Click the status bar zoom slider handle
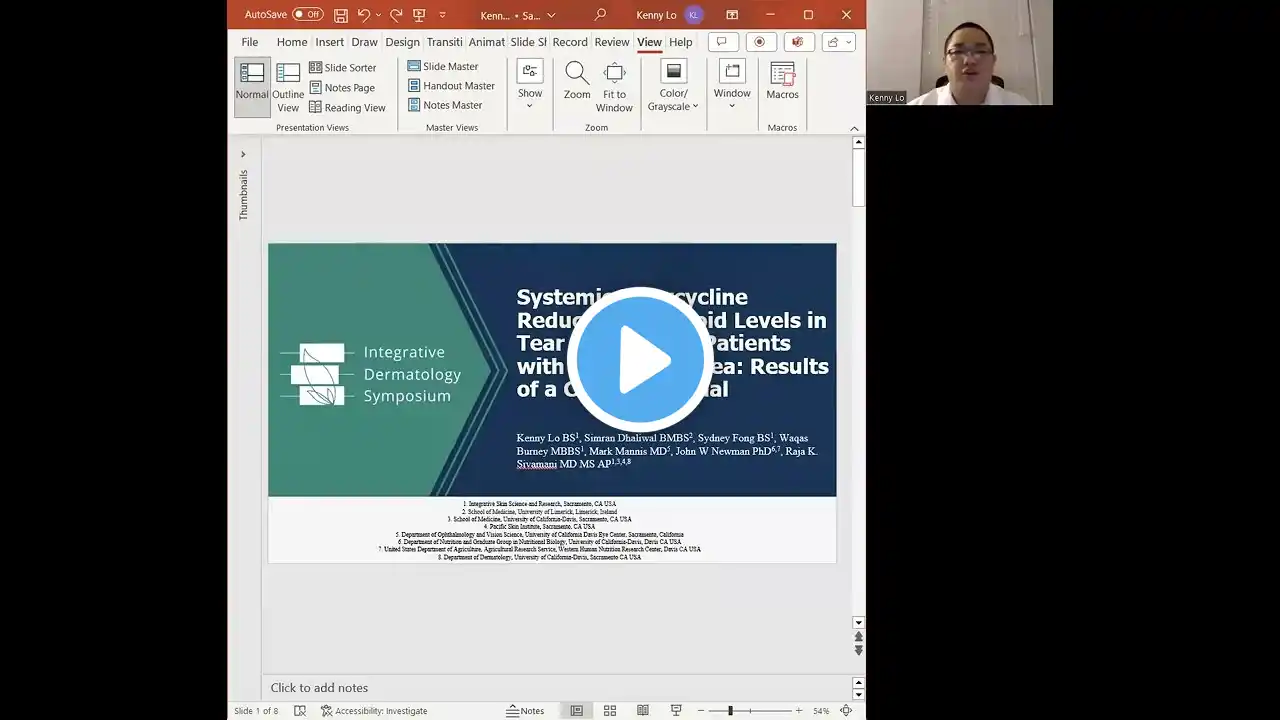Image resolution: width=1280 pixels, height=720 pixels. pos(730,711)
